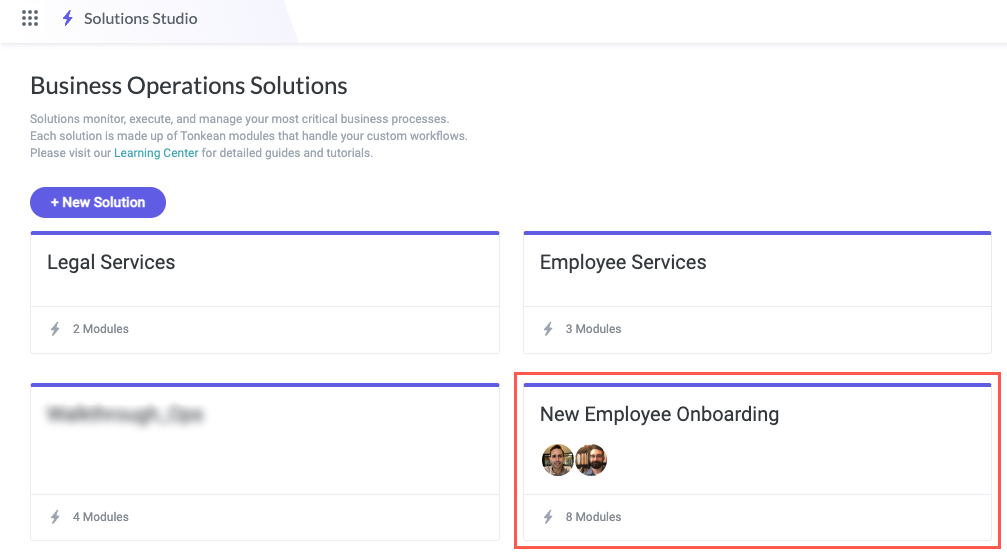Click the bolt icon beside 3 Modules
Image resolution: width=1007 pixels, height=558 pixels.
point(548,329)
